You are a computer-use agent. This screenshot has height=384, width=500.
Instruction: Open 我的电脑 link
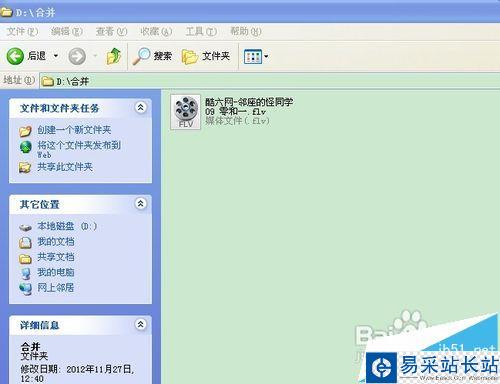pyautogui.click(x=56, y=272)
